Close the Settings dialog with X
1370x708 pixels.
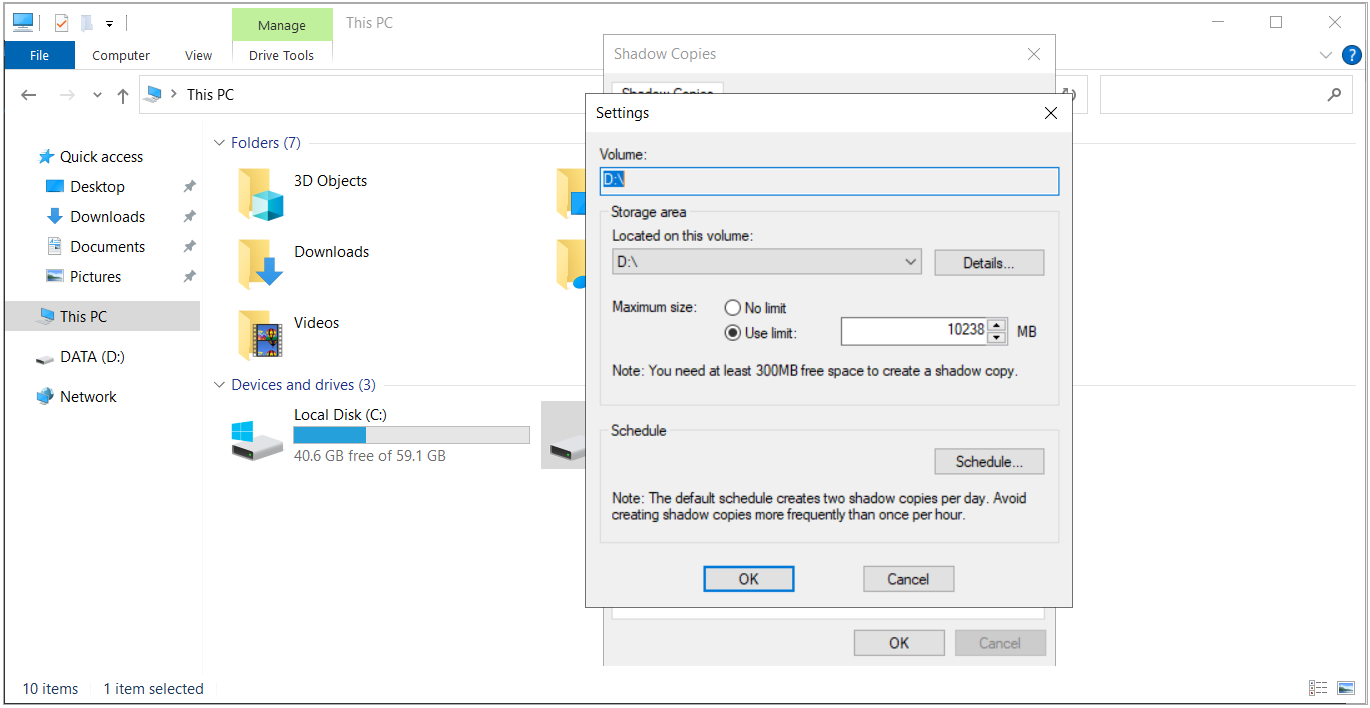(x=1051, y=113)
